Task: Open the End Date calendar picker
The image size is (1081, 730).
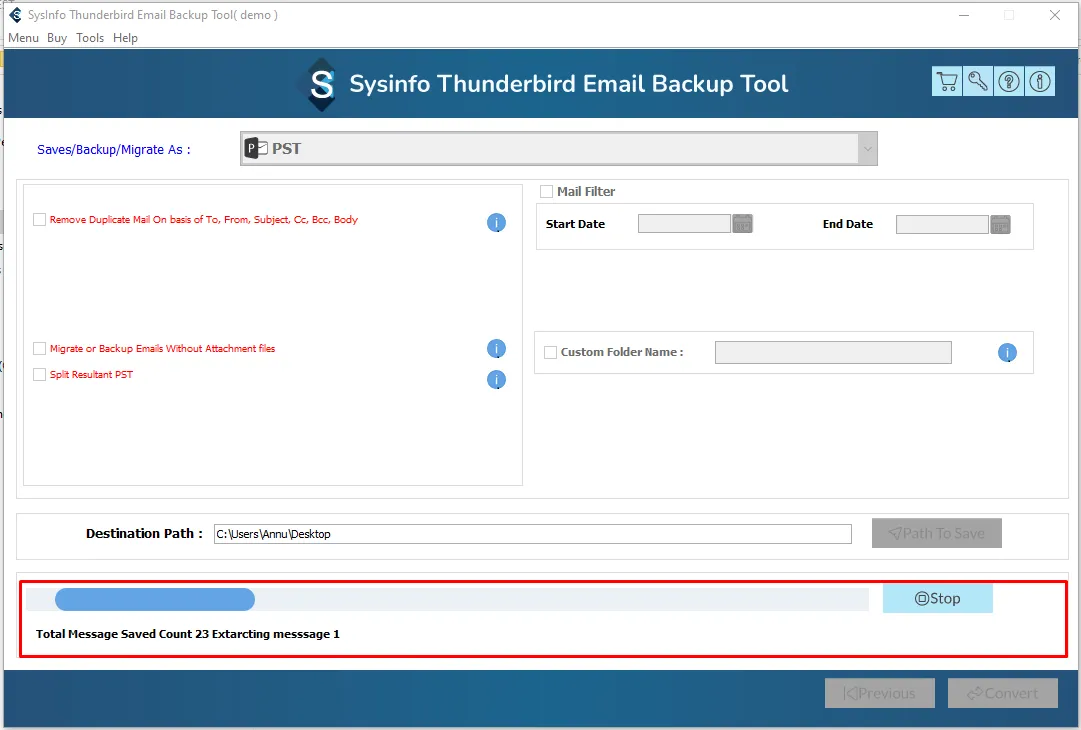Action: pos(1000,224)
